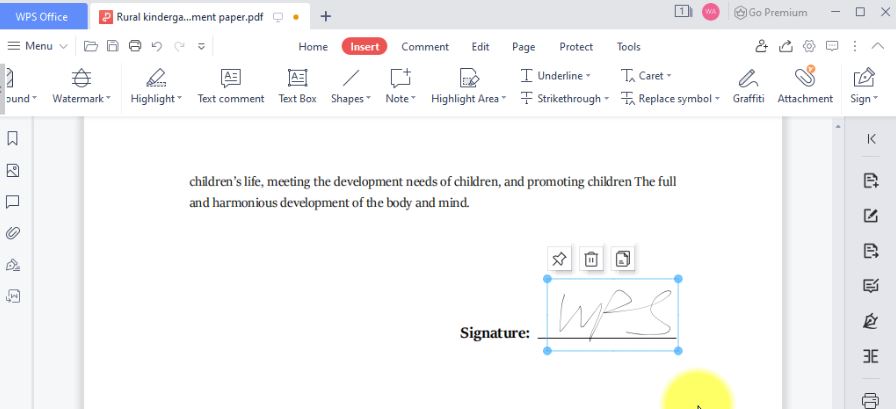Open the Signature sidebar panel

[x=13, y=264]
